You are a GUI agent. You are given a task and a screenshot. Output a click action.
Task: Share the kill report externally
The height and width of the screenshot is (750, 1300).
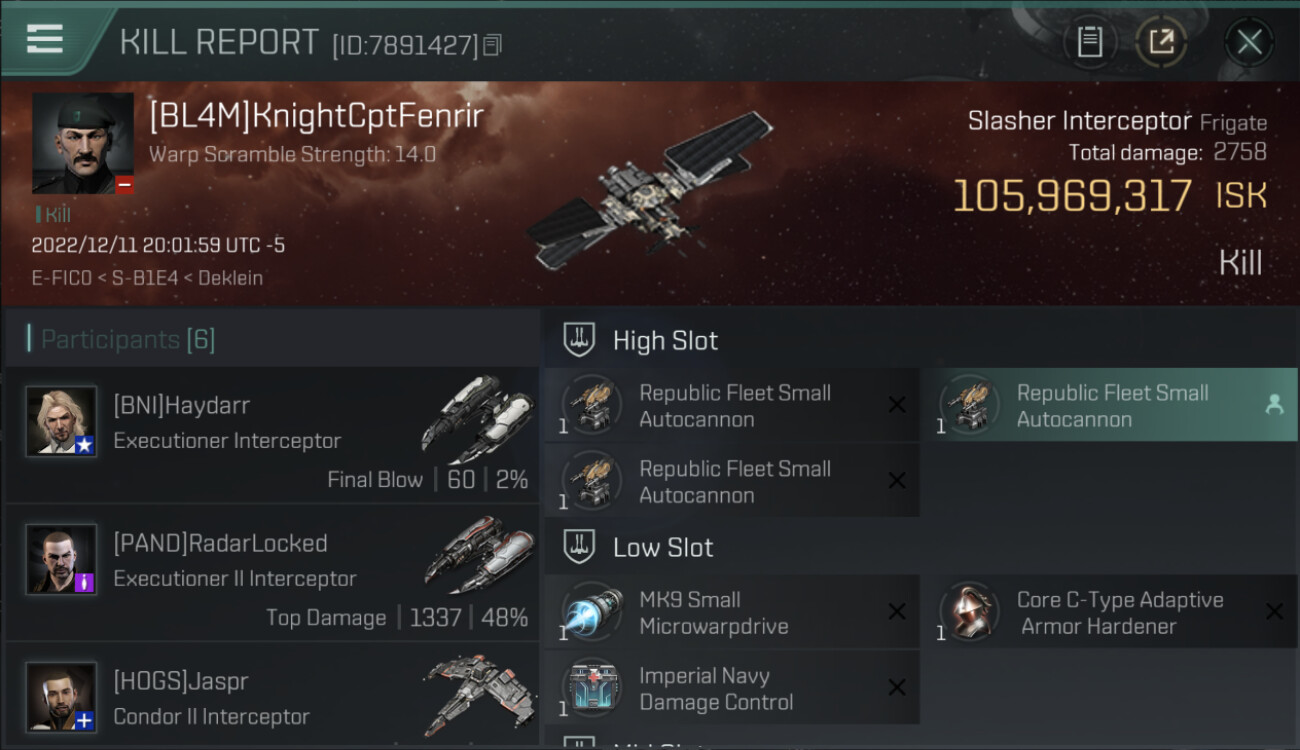[1160, 42]
